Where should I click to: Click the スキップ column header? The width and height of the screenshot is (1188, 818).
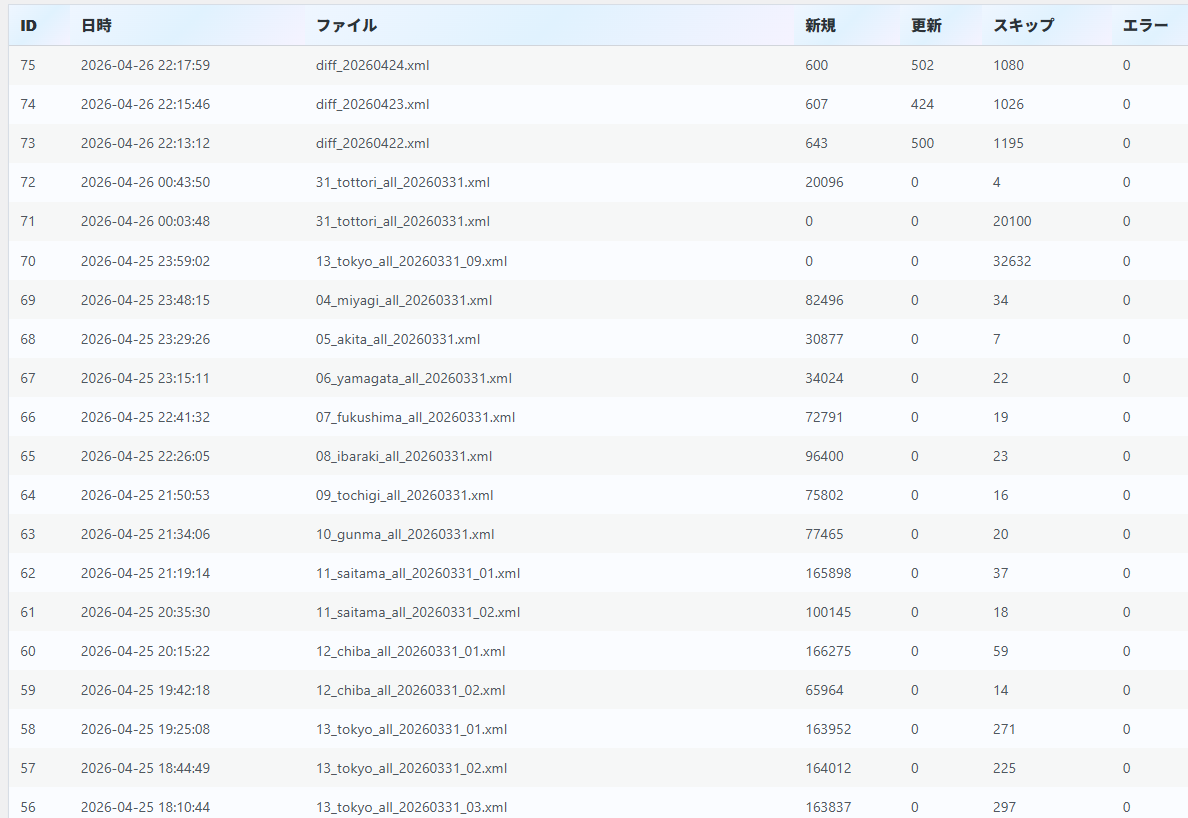(x=1024, y=26)
